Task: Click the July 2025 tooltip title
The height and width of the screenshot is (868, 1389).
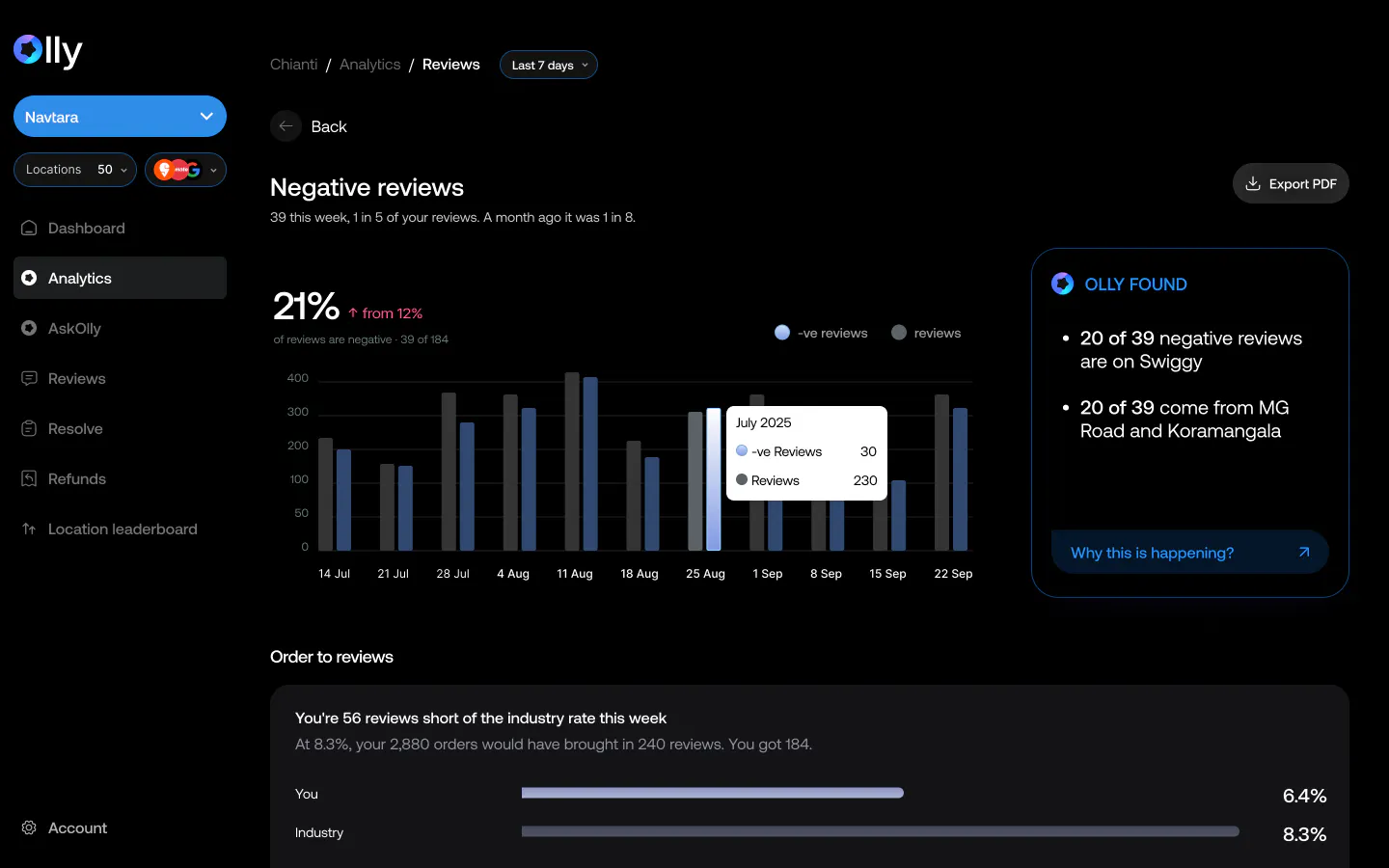Action: pos(763,422)
